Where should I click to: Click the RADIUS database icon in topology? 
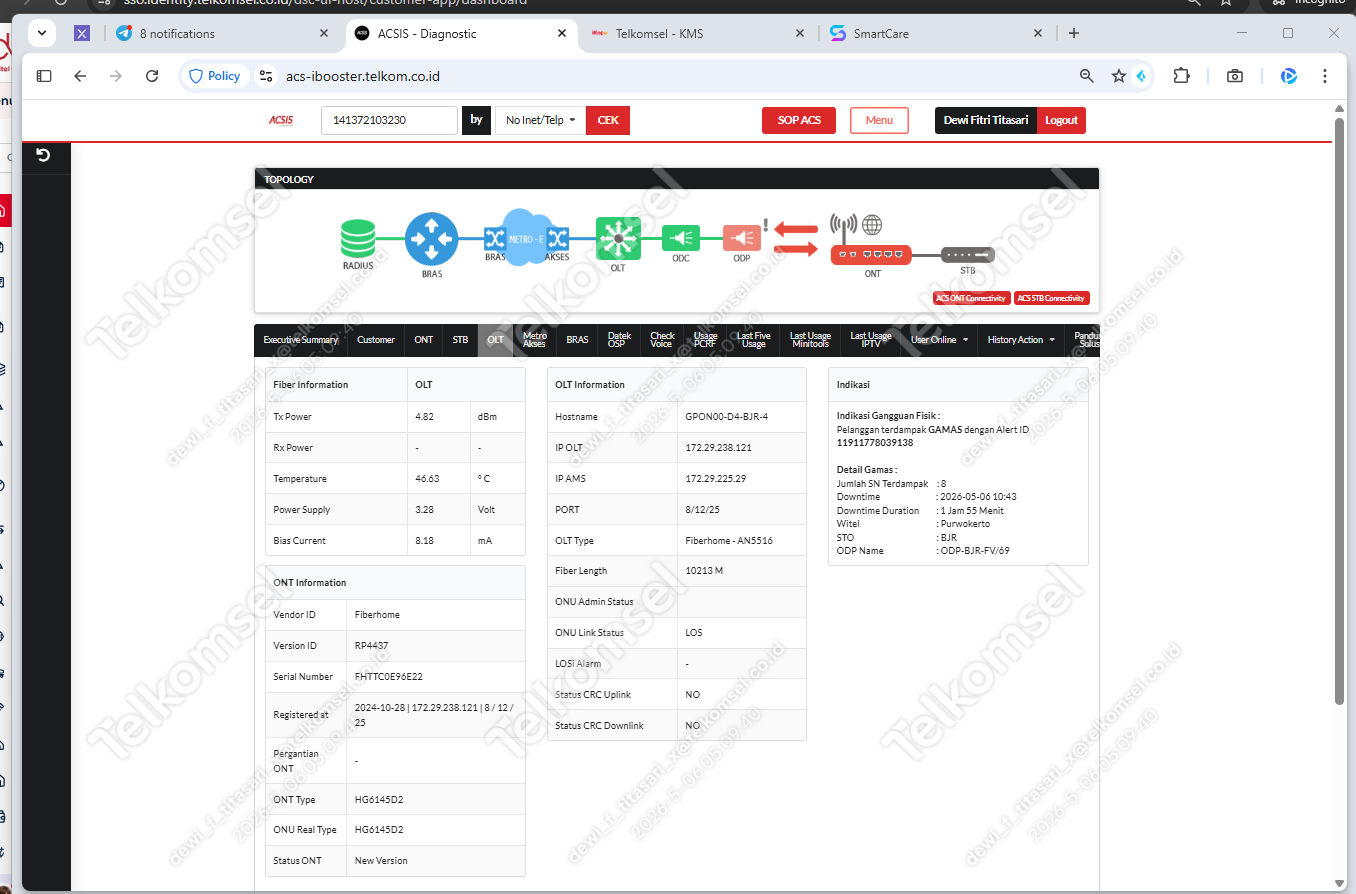(357, 238)
